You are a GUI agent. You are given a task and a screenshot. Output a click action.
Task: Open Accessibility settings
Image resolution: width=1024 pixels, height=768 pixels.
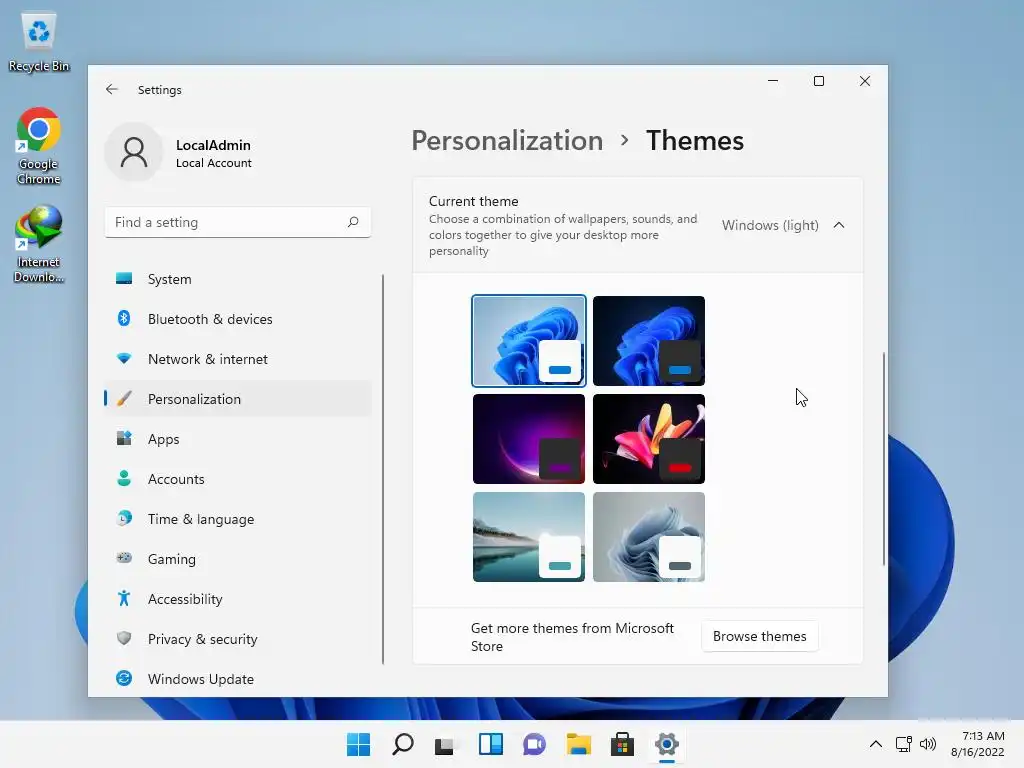pyautogui.click(x=238, y=599)
